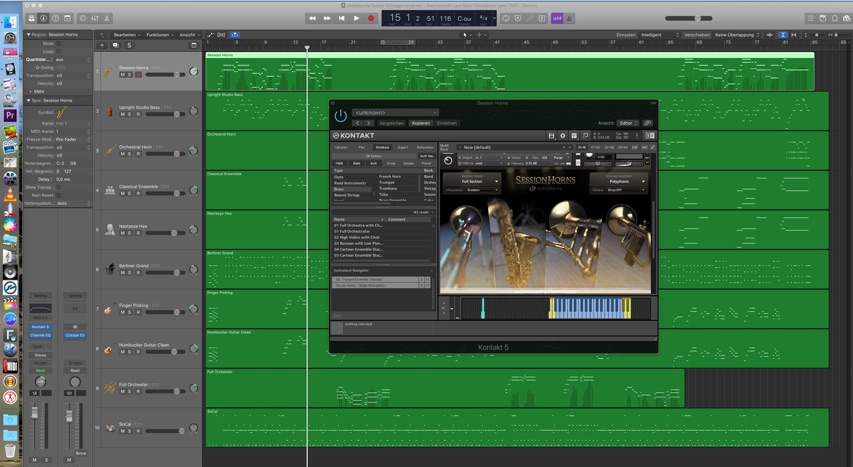Click the Kontakt save disk icon
The image size is (853, 467).
coord(551,136)
